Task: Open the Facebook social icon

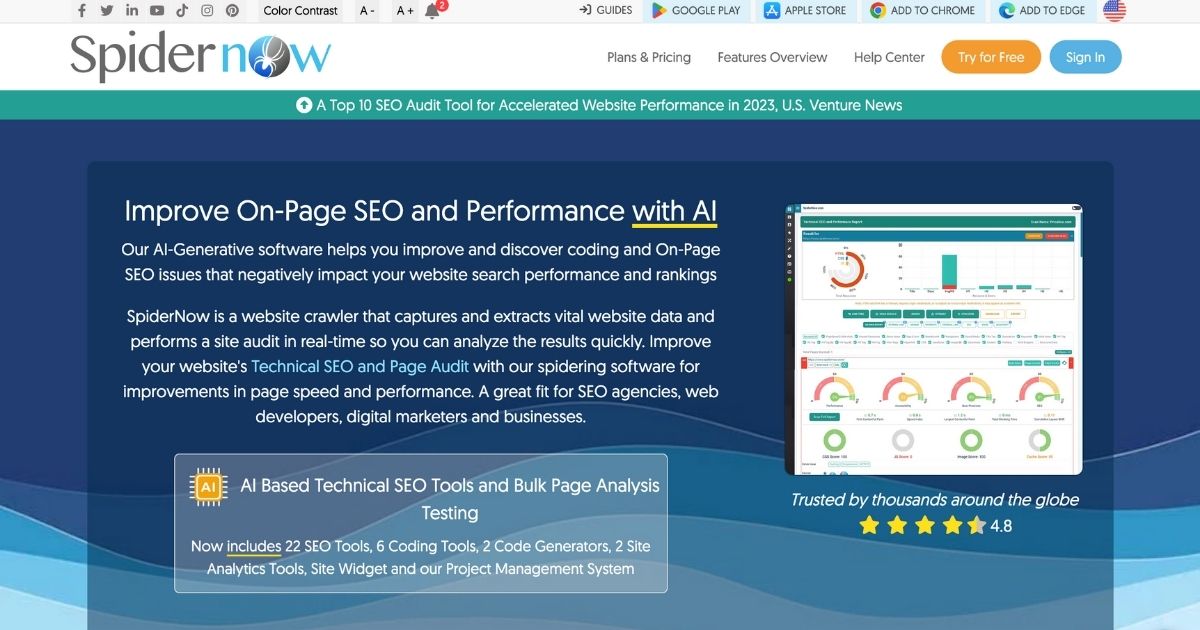Action: click(x=82, y=11)
